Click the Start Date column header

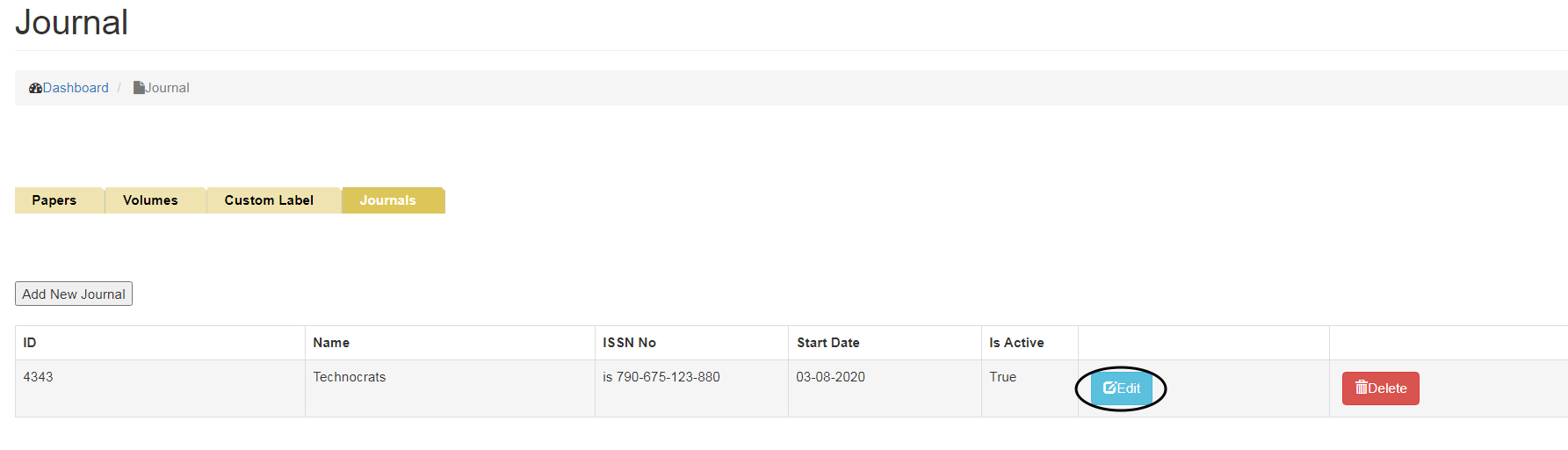coord(827,343)
